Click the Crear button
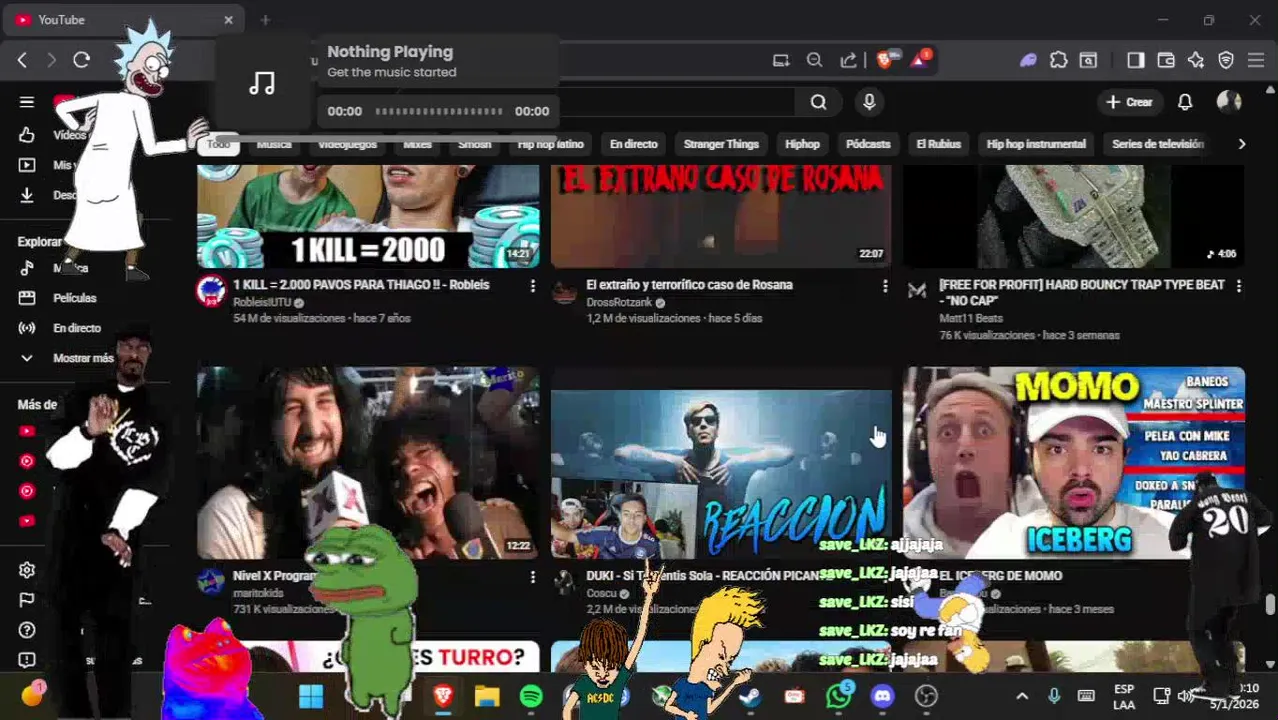Screen dimensions: 1278x720 click(x=1129, y=102)
